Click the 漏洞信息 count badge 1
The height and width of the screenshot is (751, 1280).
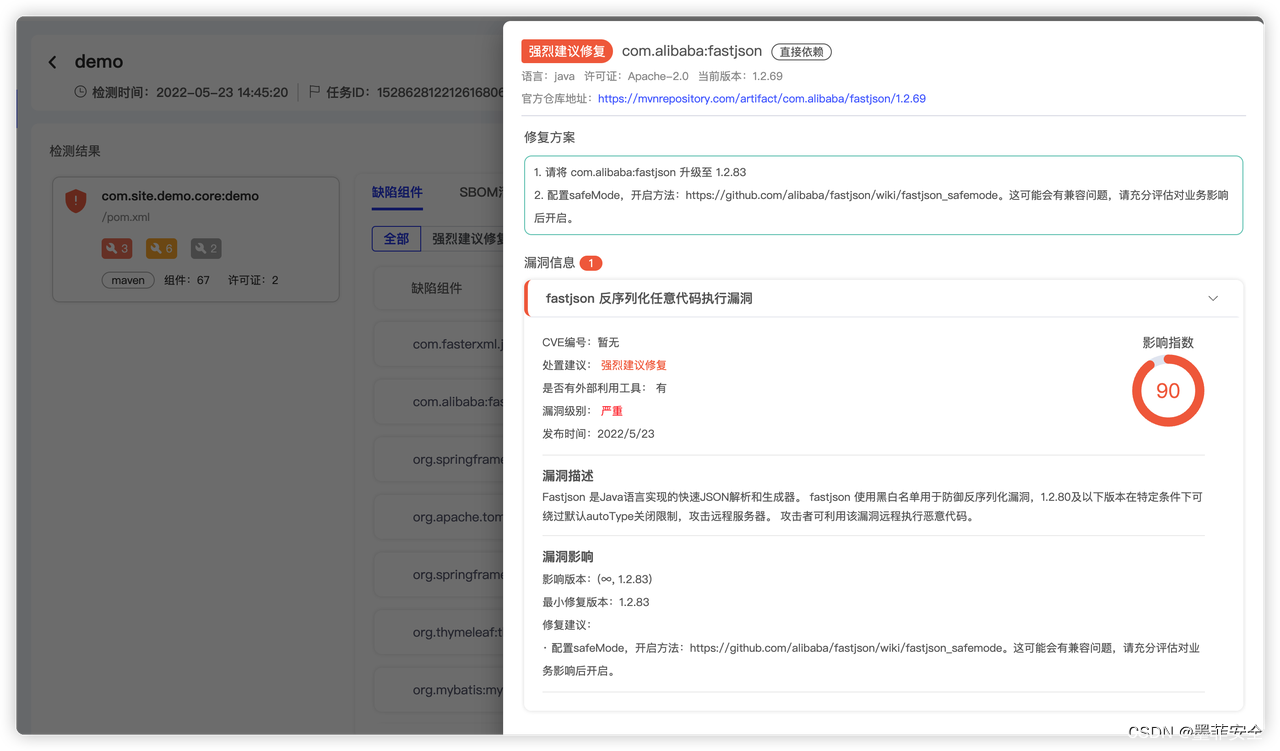(590, 263)
